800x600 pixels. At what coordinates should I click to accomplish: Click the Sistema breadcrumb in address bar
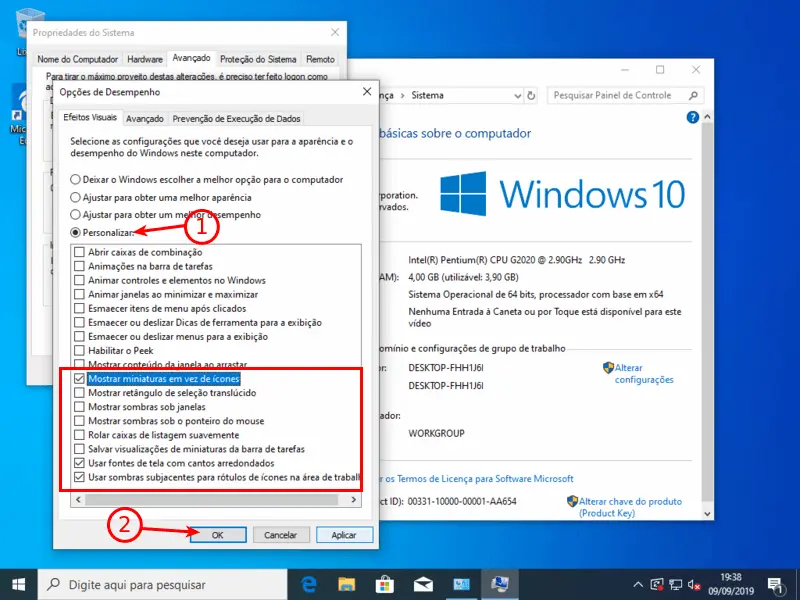click(427, 95)
